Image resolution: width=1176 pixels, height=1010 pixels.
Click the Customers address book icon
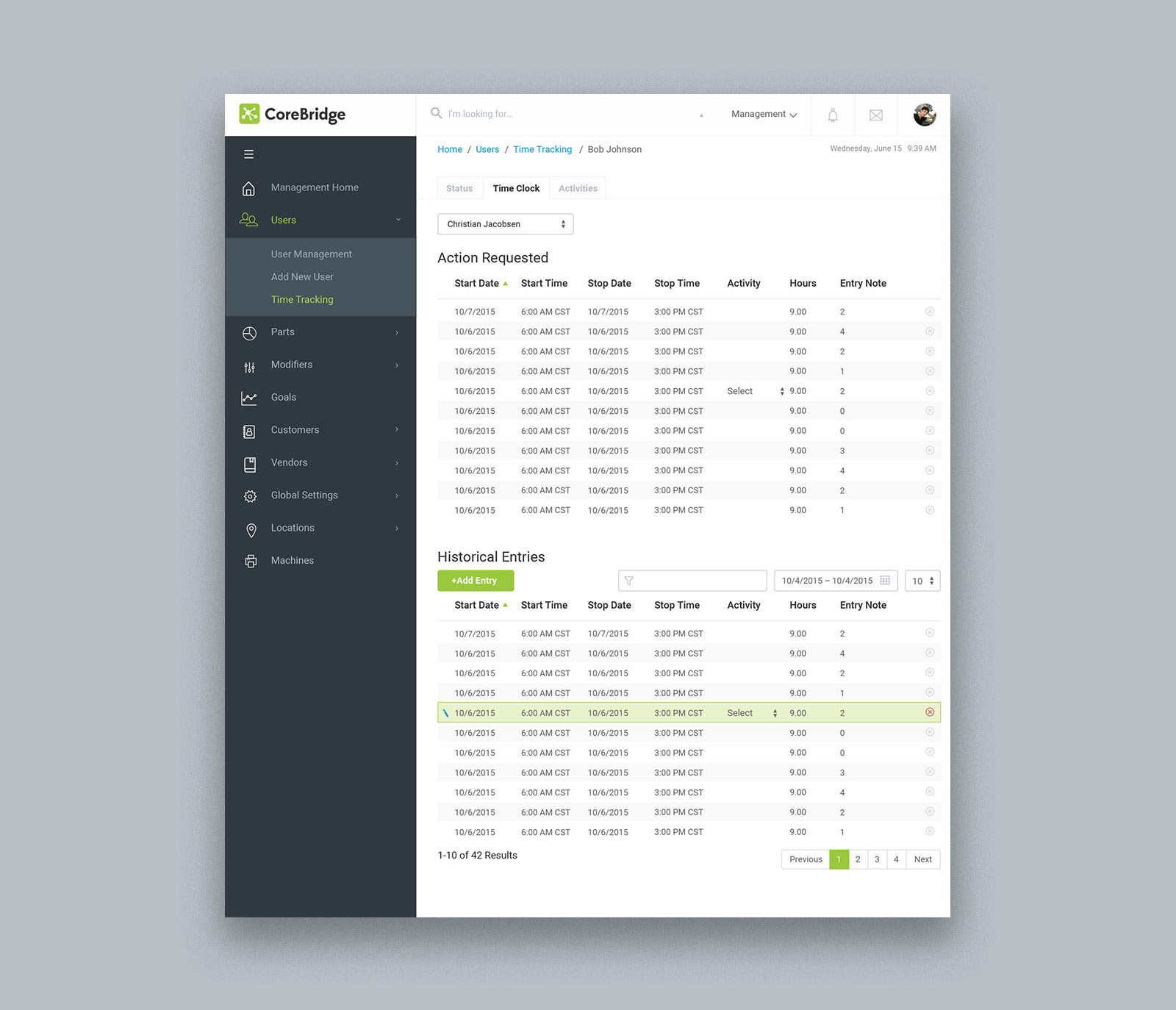pyautogui.click(x=249, y=431)
